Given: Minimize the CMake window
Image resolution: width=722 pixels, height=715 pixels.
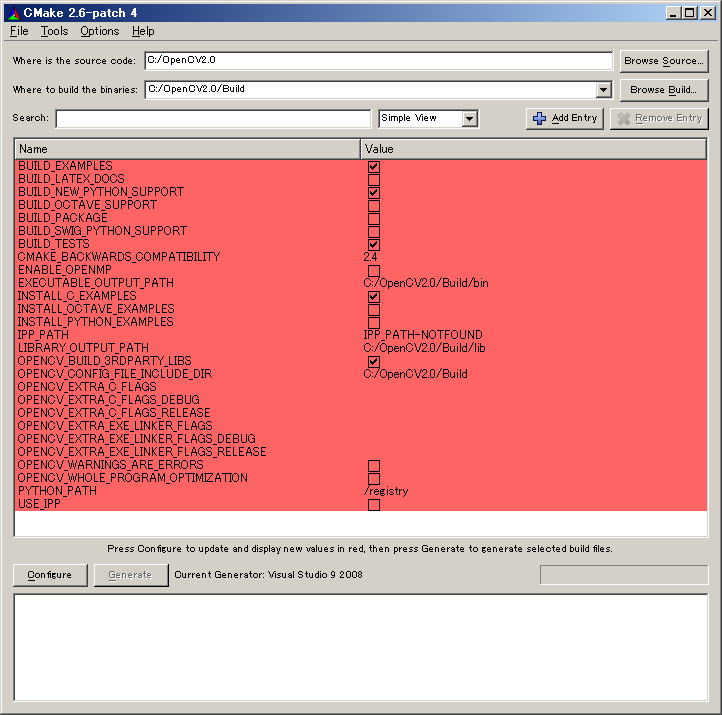Looking at the screenshot, I should 673,13.
